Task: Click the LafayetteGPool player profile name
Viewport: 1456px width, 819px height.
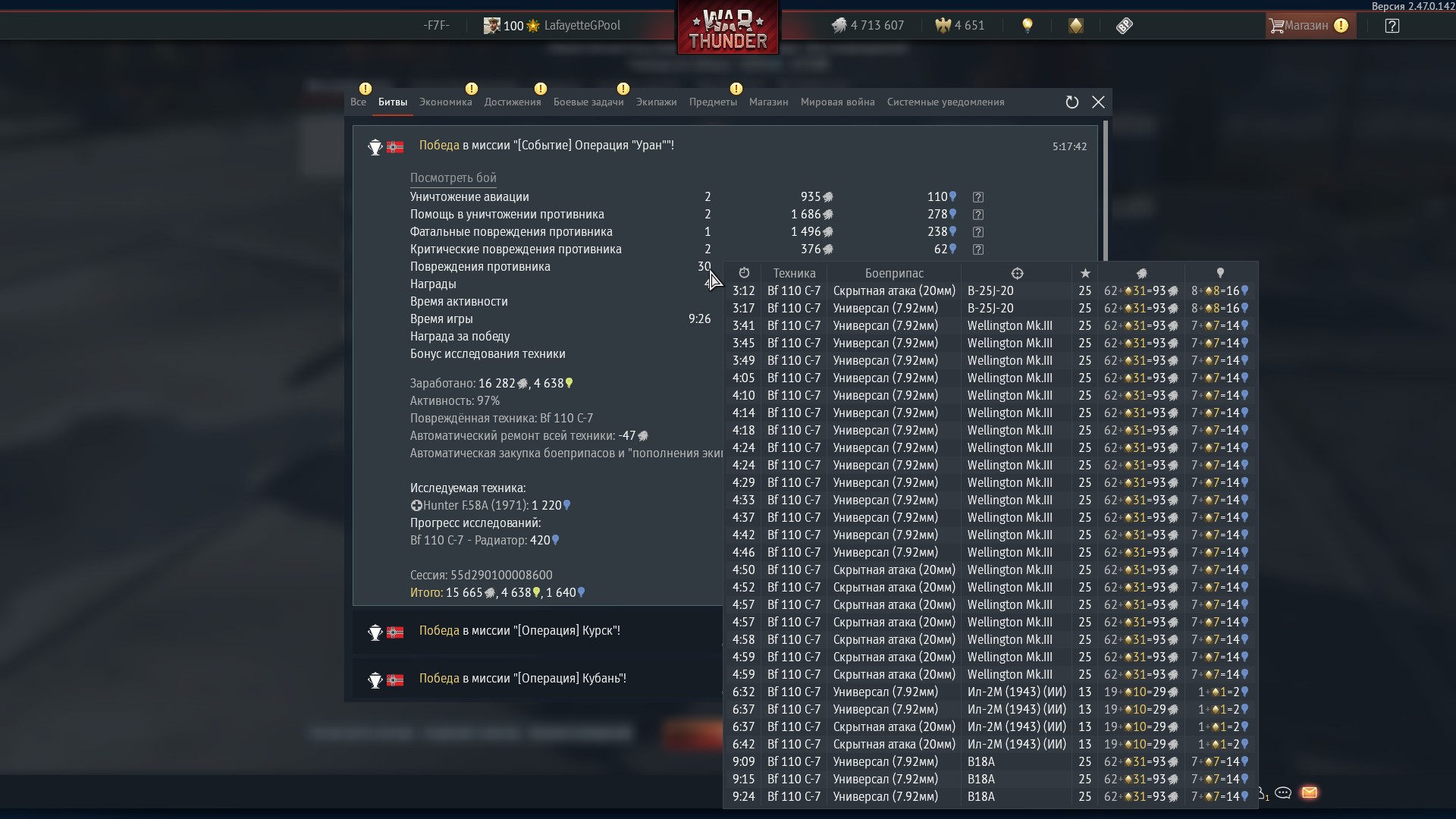Action: [582, 26]
